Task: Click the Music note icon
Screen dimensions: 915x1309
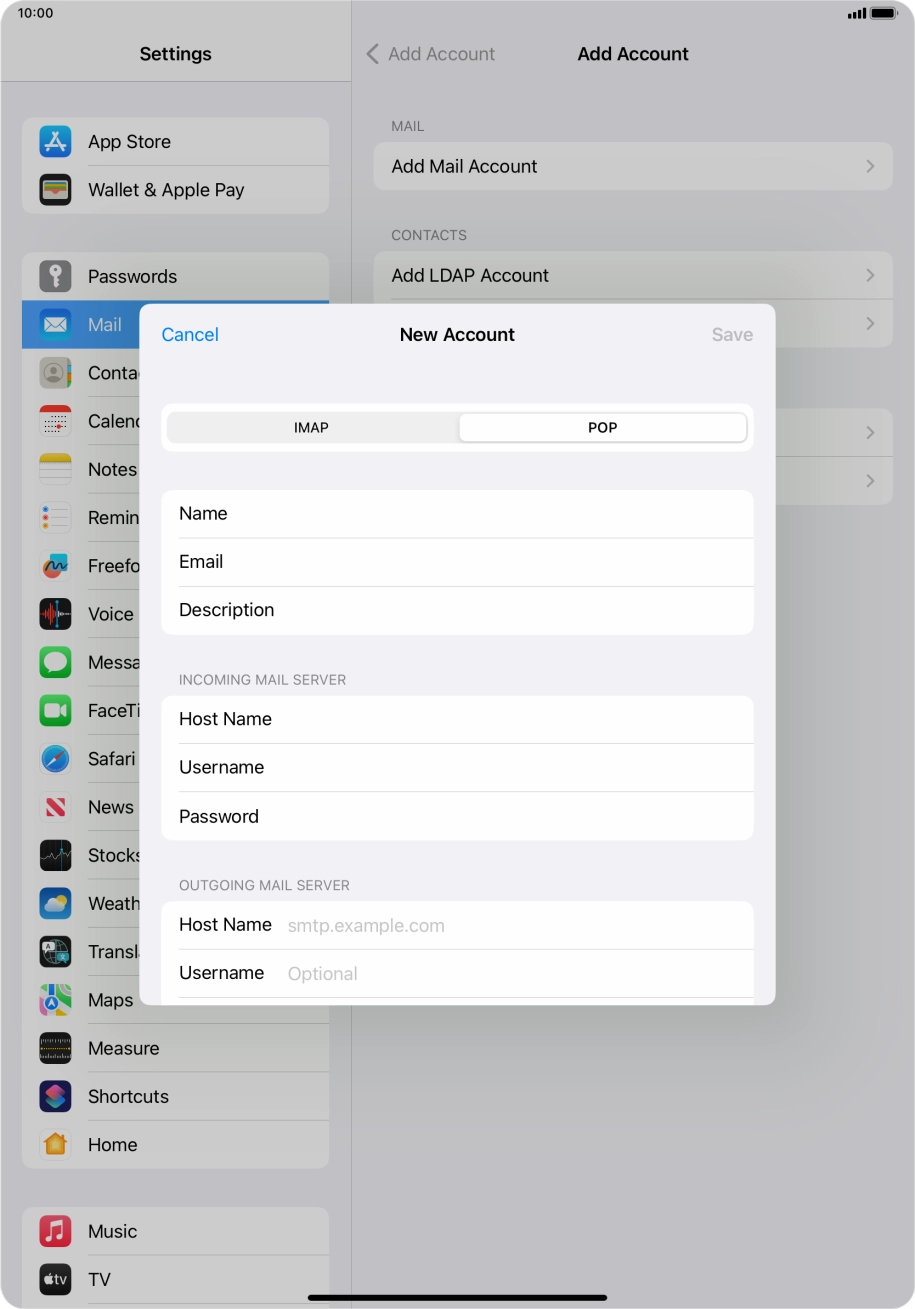Action: (55, 1231)
